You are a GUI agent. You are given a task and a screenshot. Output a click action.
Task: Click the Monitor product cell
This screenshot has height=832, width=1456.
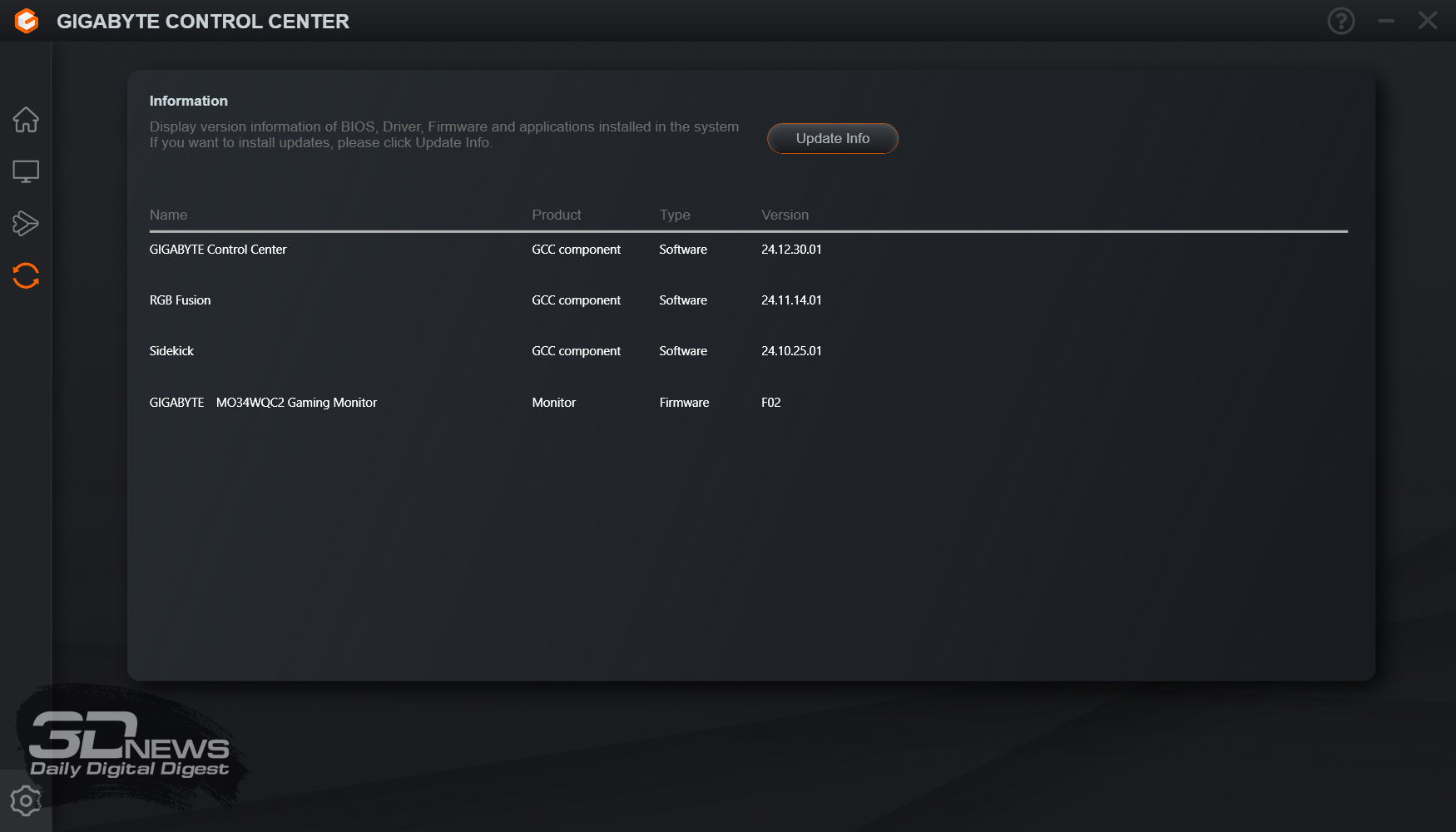pos(554,403)
